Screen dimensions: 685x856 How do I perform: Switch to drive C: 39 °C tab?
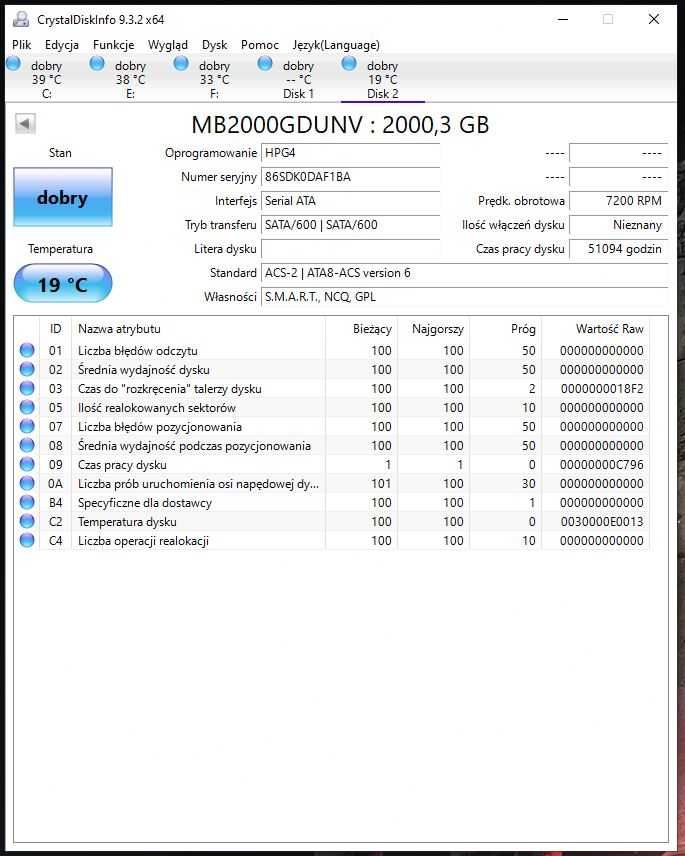(x=47, y=79)
